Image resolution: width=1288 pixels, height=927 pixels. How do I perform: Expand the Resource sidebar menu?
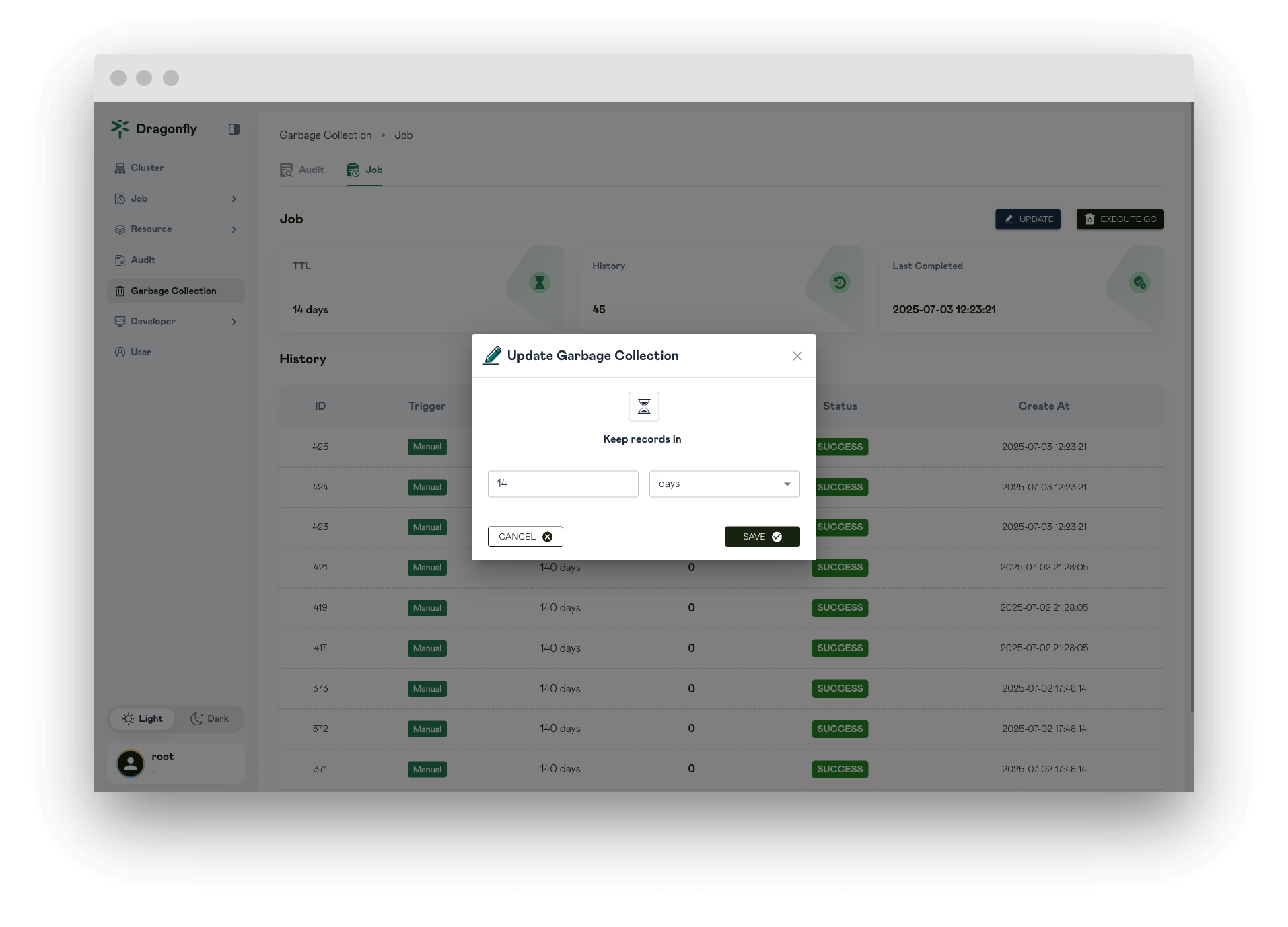(175, 229)
